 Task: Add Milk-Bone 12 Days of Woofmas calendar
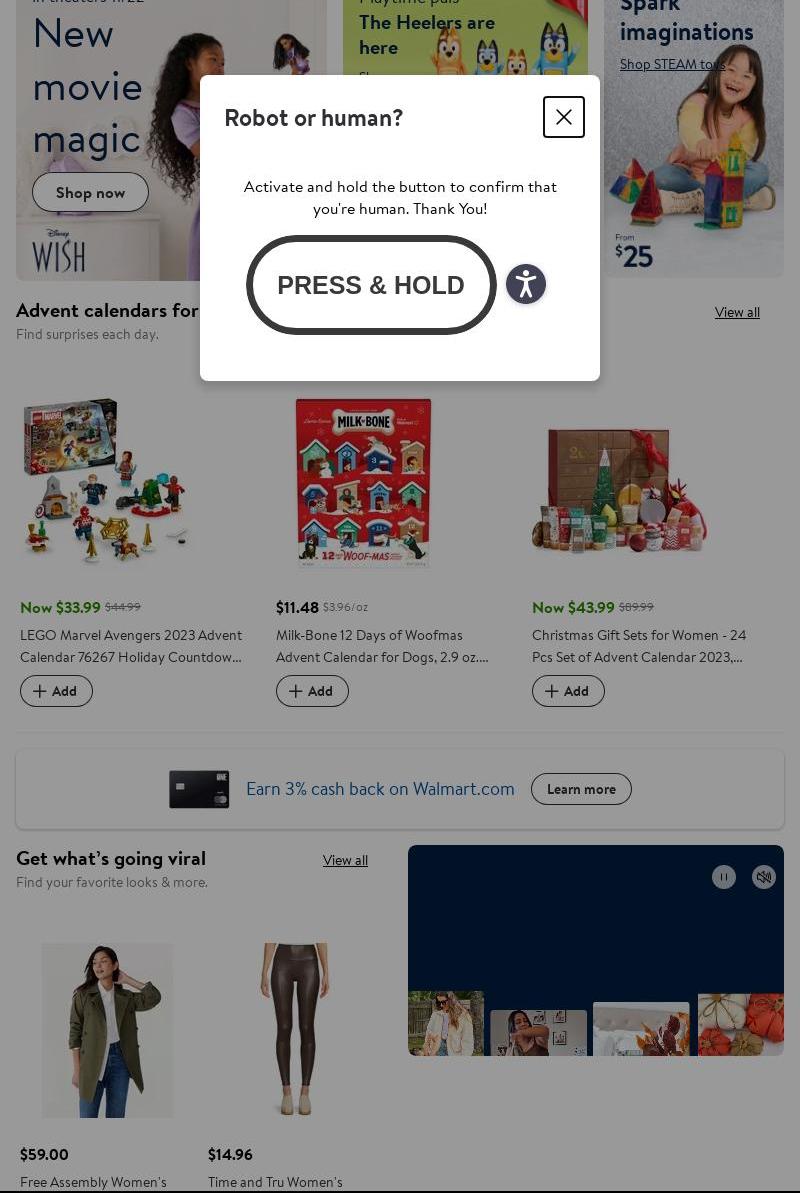pos(312,691)
